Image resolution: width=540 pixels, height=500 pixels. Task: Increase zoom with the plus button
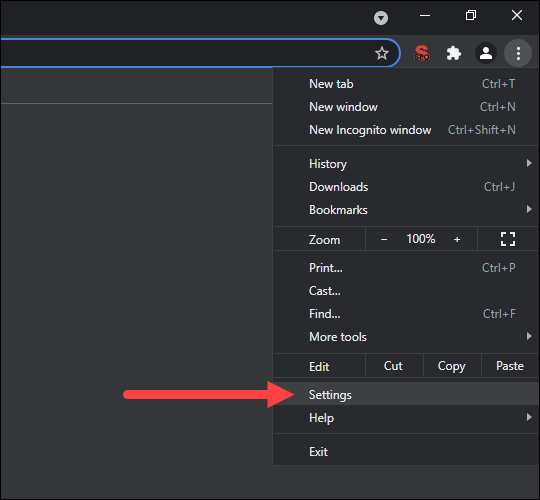(457, 239)
